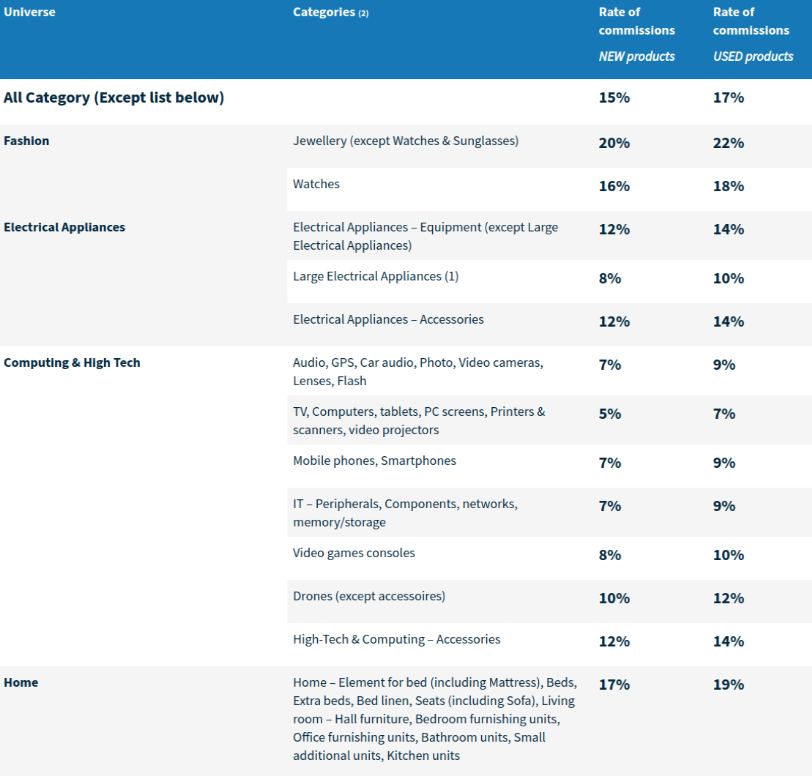
Task: Select the NEW products commission header
Action: 636,34
